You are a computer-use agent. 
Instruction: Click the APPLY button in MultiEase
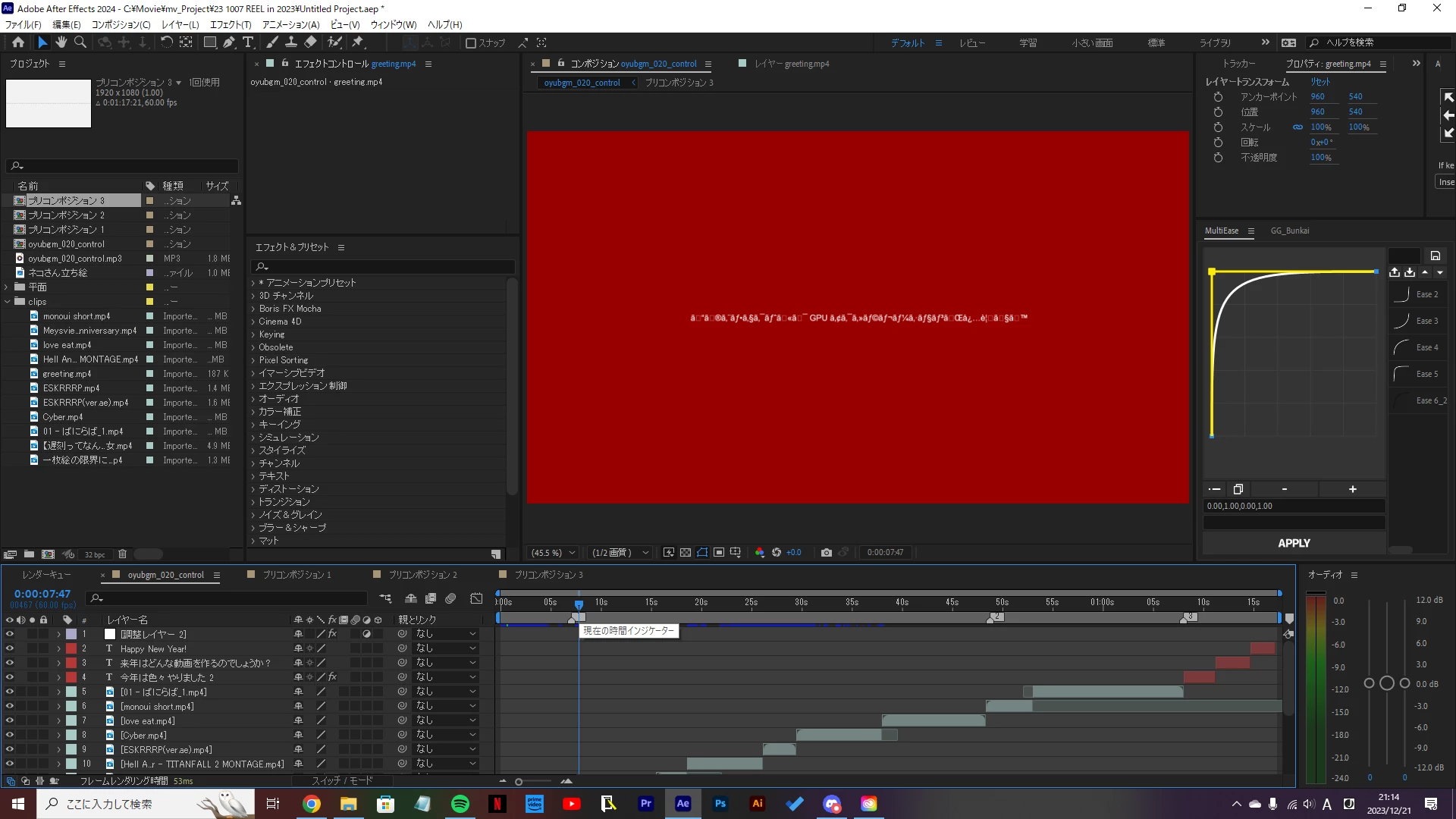coord(1294,543)
